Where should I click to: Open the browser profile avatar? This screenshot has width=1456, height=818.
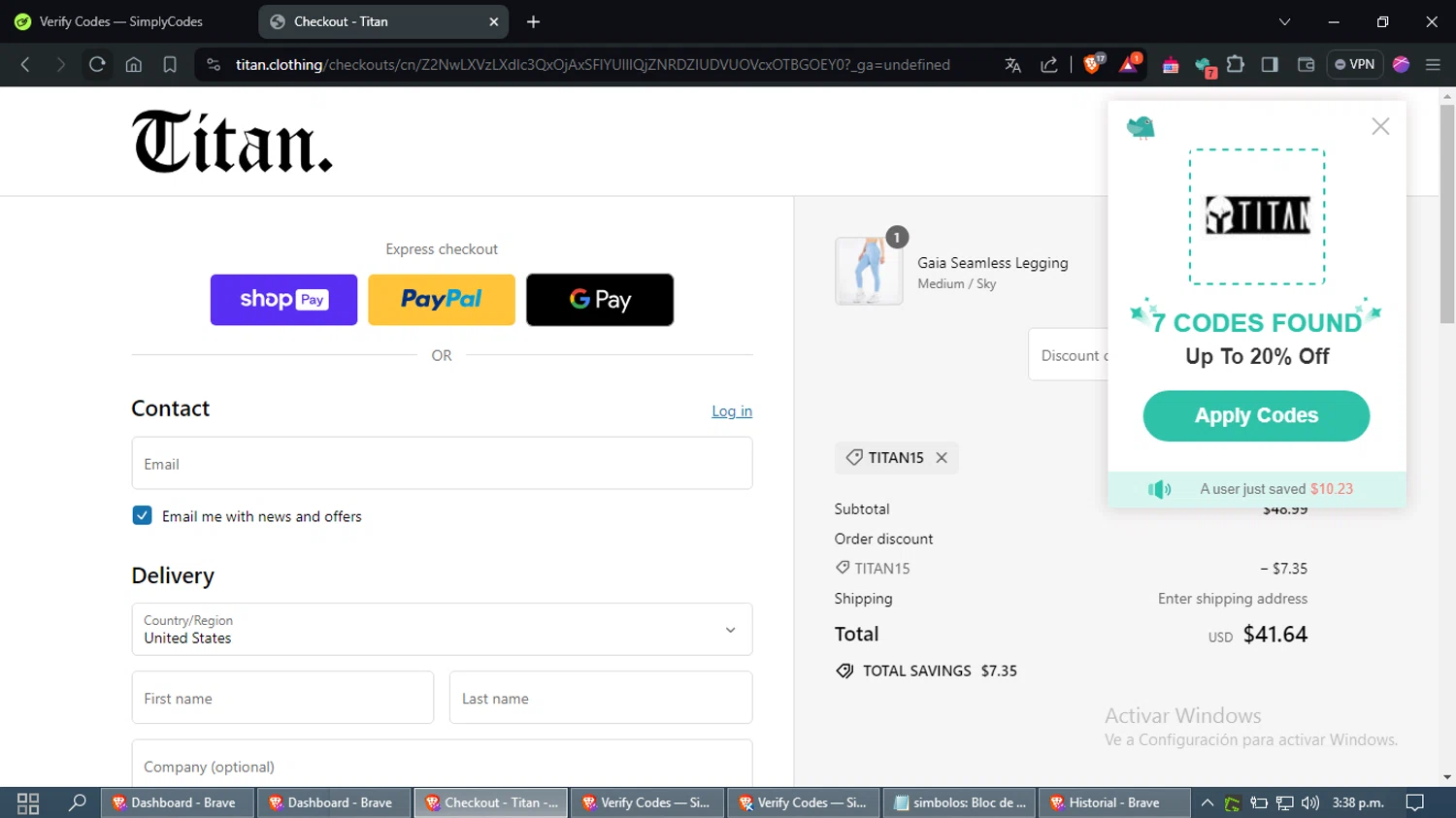point(1401,65)
